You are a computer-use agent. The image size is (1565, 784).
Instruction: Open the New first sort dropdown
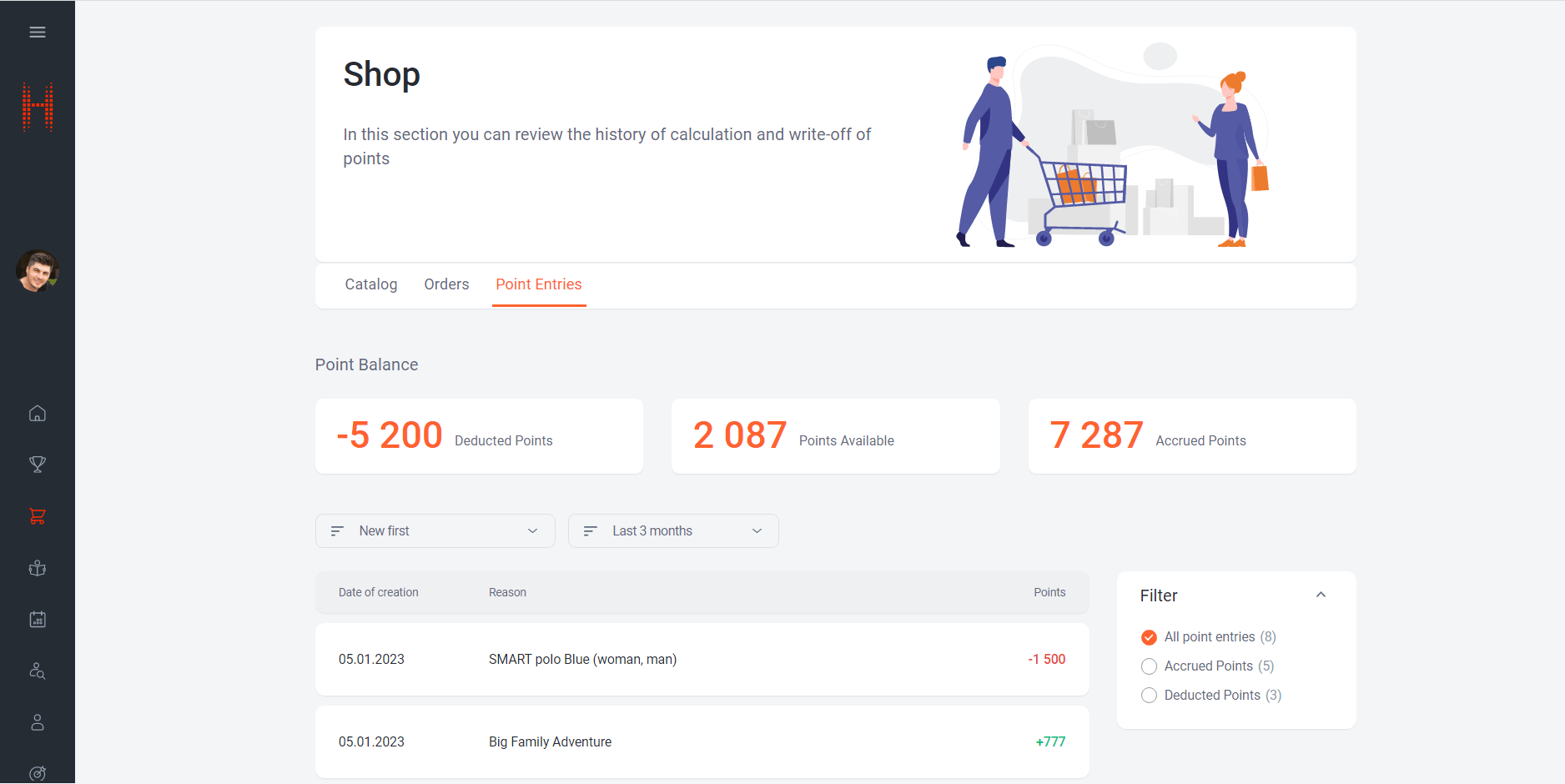coord(435,531)
